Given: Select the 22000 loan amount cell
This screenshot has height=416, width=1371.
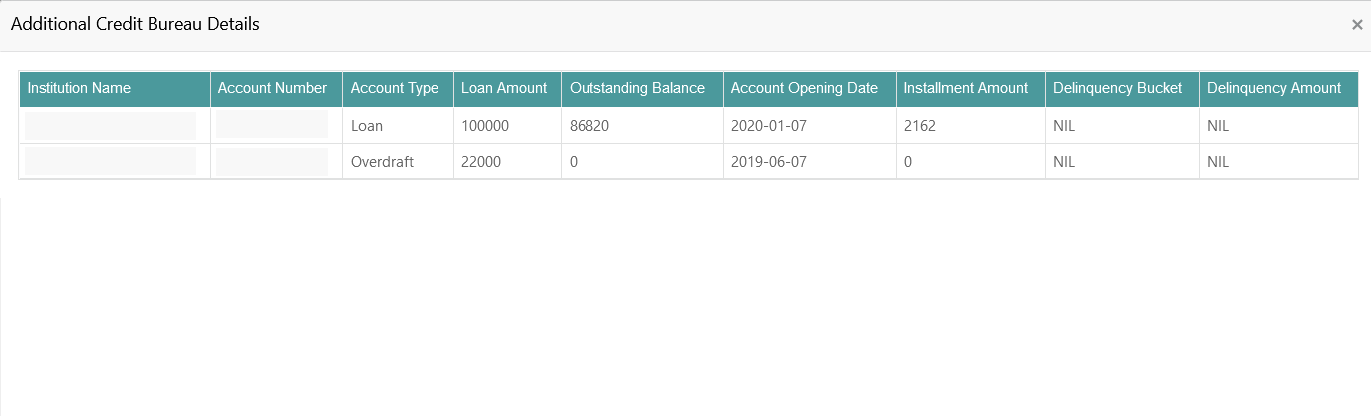Looking at the screenshot, I should tap(481, 162).
